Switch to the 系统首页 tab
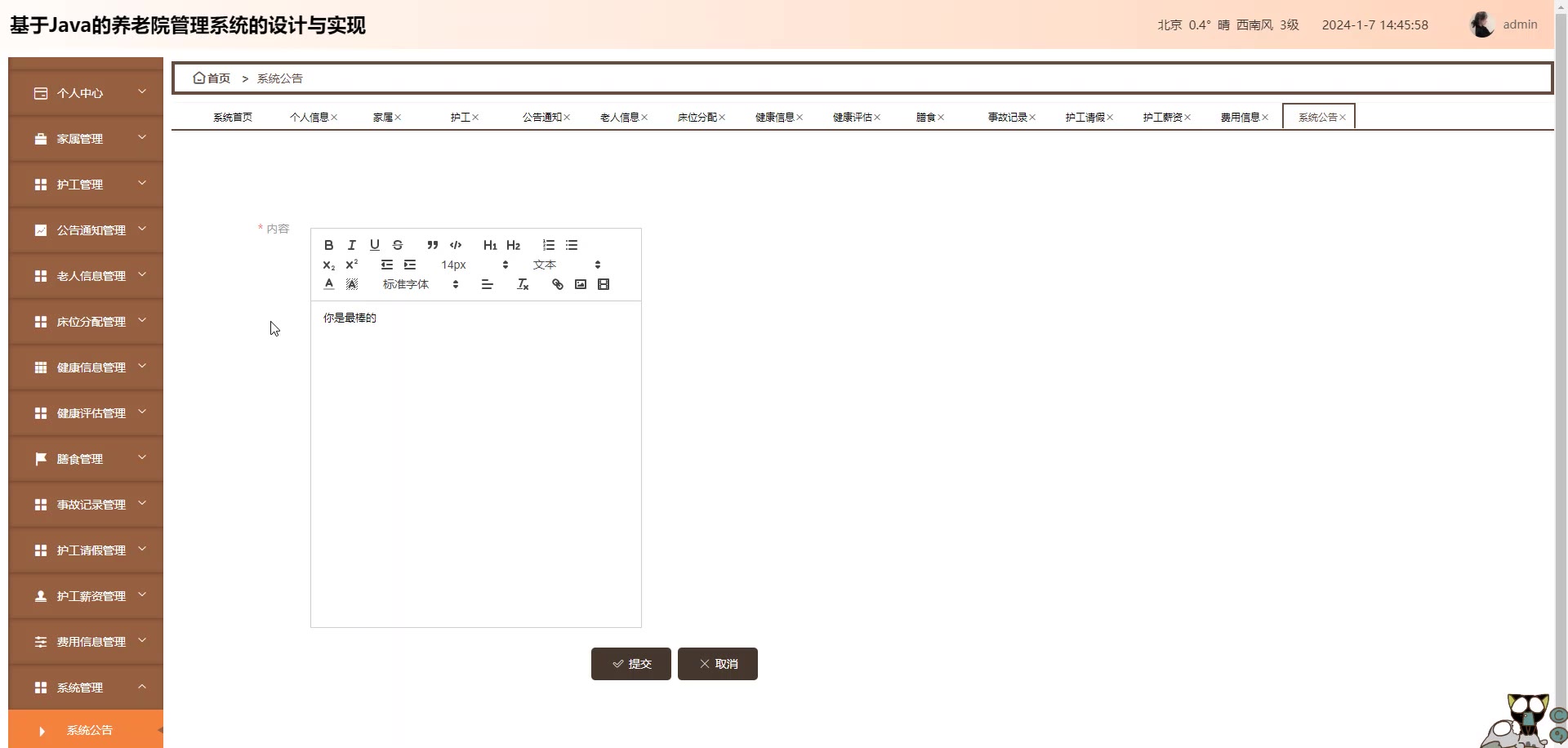This screenshot has width=1568, height=748. (233, 118)
